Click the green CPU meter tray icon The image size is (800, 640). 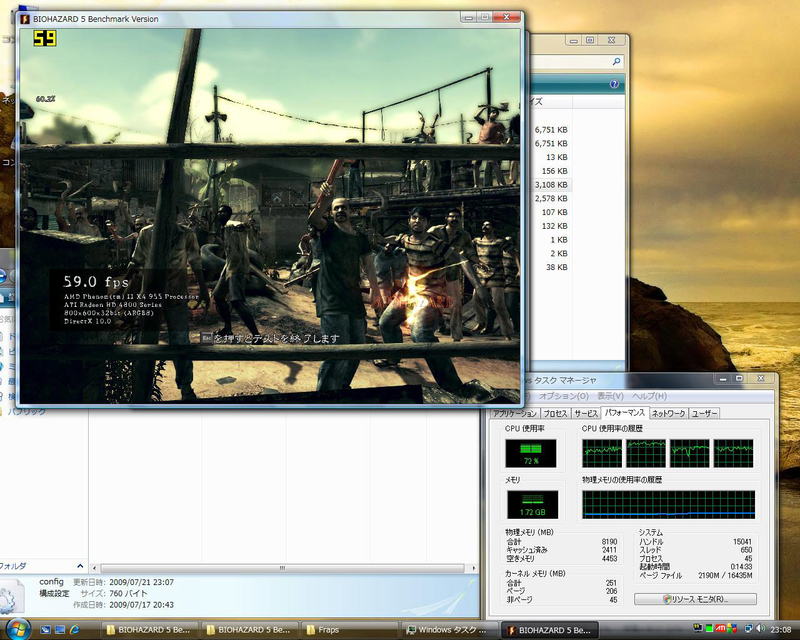pyautogui.click(x=709, y=628)
